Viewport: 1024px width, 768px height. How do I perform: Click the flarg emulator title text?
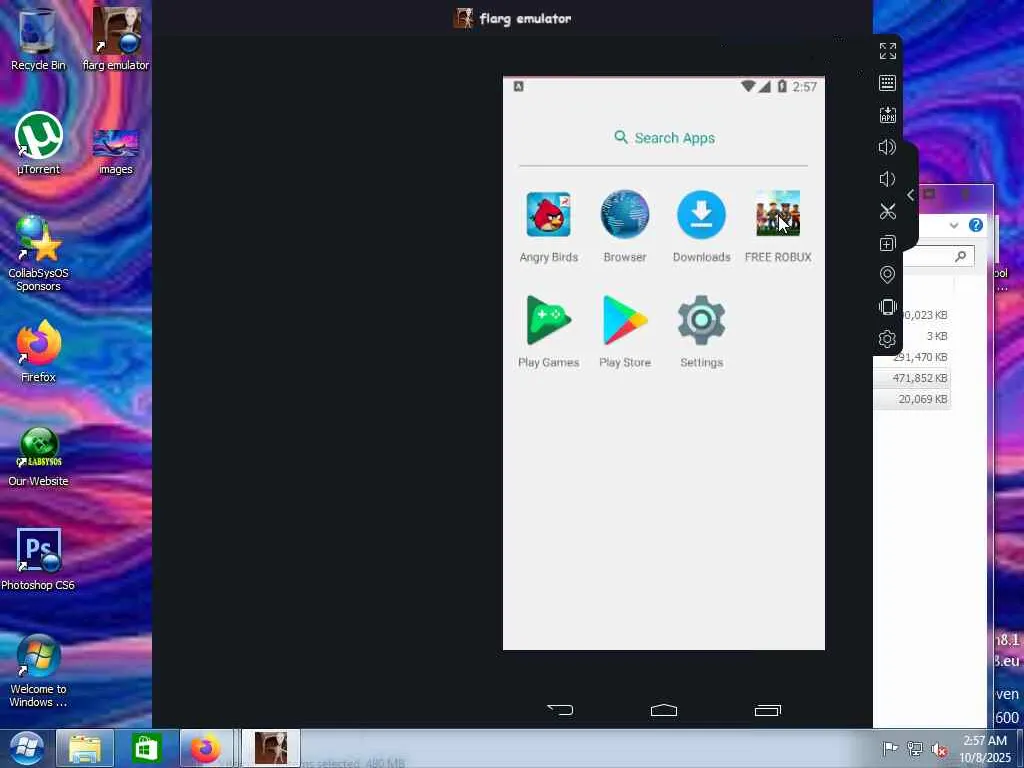525,18
